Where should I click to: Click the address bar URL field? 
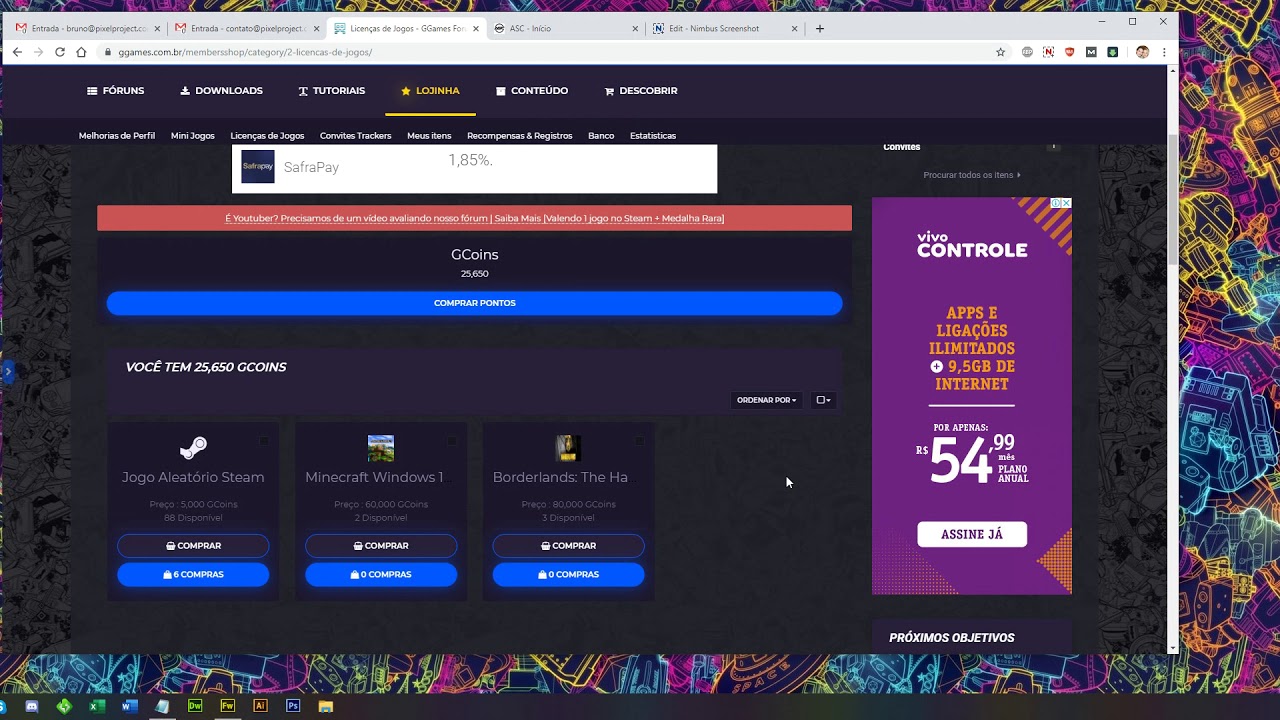(x=550, y=52)
